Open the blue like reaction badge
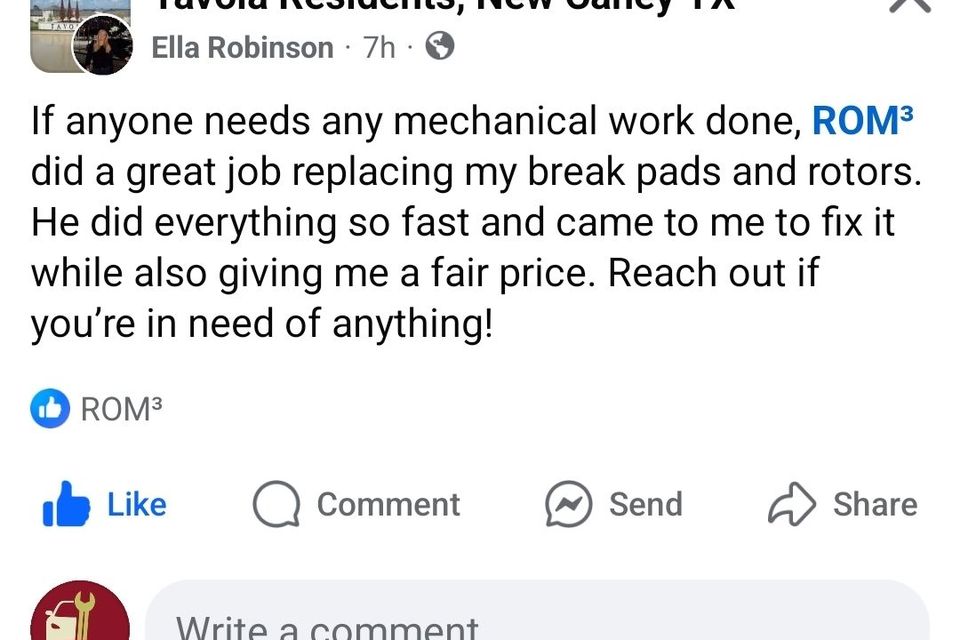The image size is (960, 640). [x=50, y=410]
